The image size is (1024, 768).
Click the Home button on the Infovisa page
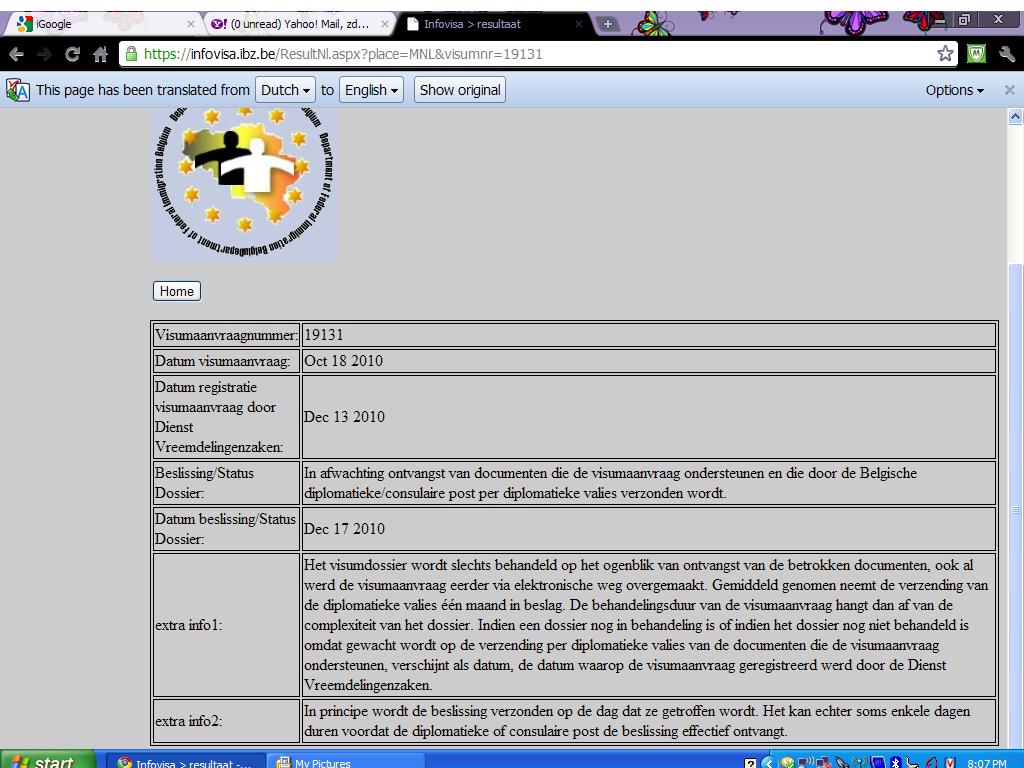(176, 291)
